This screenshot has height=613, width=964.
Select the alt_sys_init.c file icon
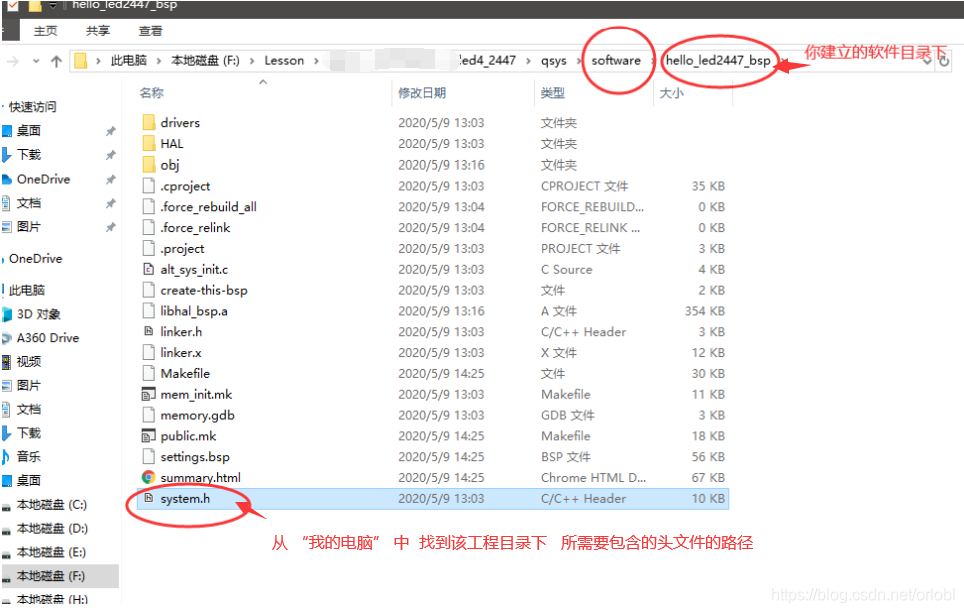pos(148,269)
